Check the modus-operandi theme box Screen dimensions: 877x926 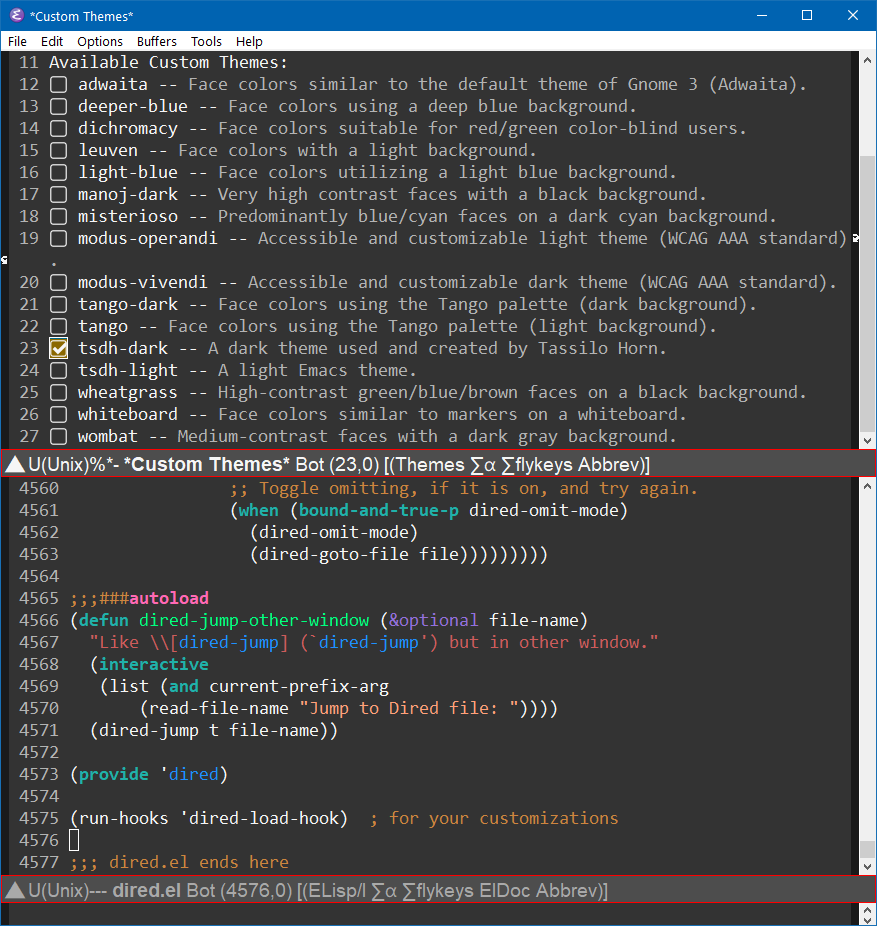58,239
